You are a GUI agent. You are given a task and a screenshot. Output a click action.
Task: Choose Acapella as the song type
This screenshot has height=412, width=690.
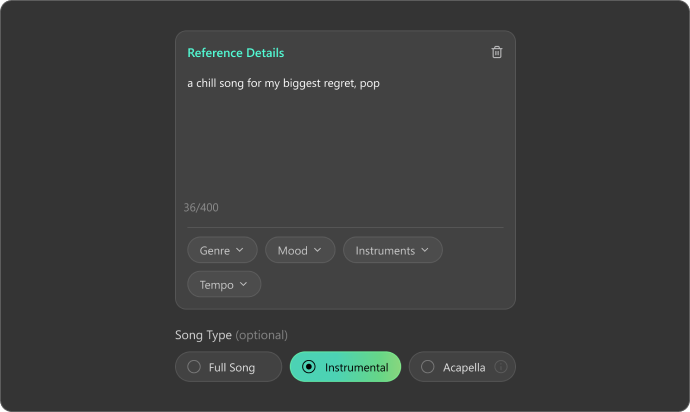tap(462, 367)
